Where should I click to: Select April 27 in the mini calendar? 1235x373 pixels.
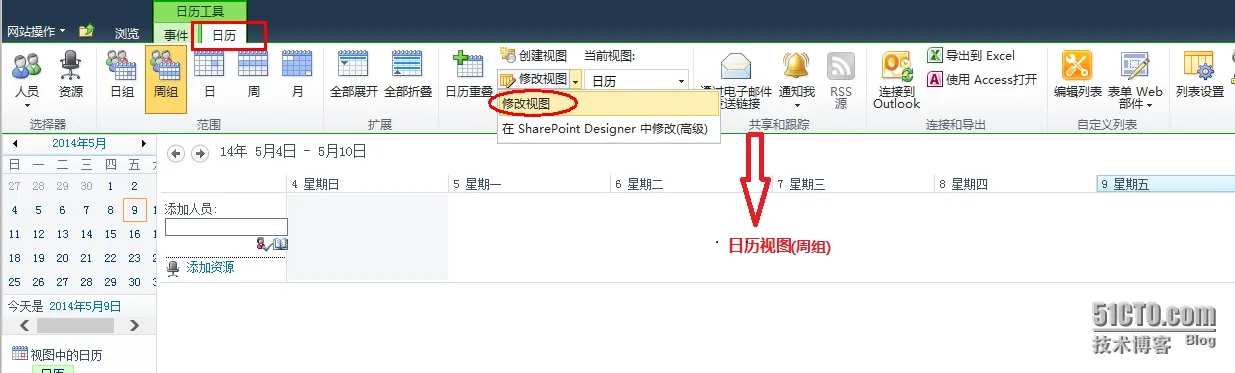click(x=14, y=186)
